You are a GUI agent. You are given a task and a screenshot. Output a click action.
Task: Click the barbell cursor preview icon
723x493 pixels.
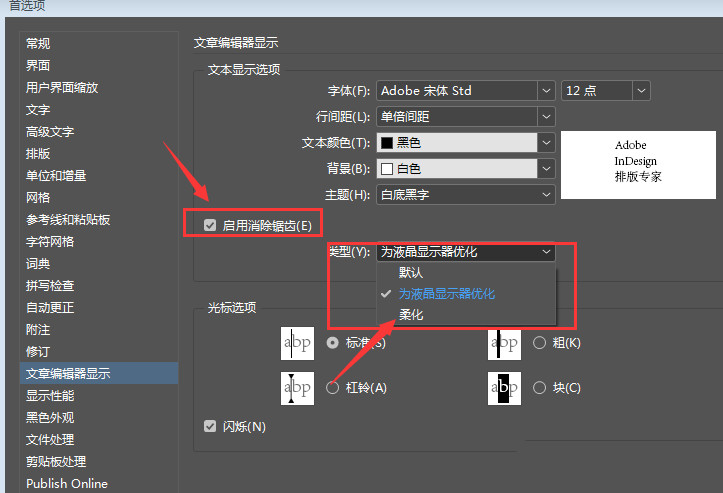[297, 388]
